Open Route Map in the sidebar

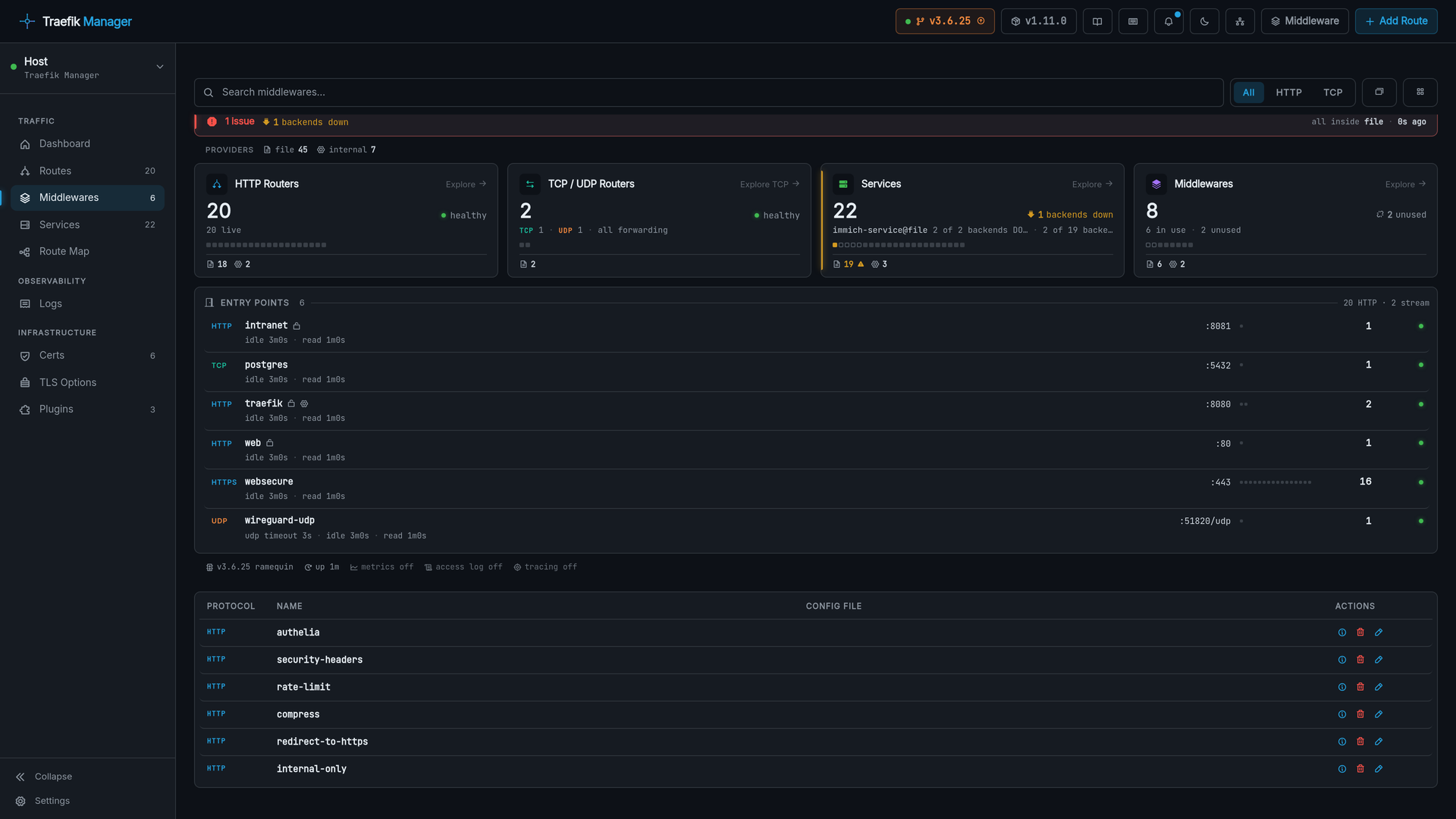point(87,252)
